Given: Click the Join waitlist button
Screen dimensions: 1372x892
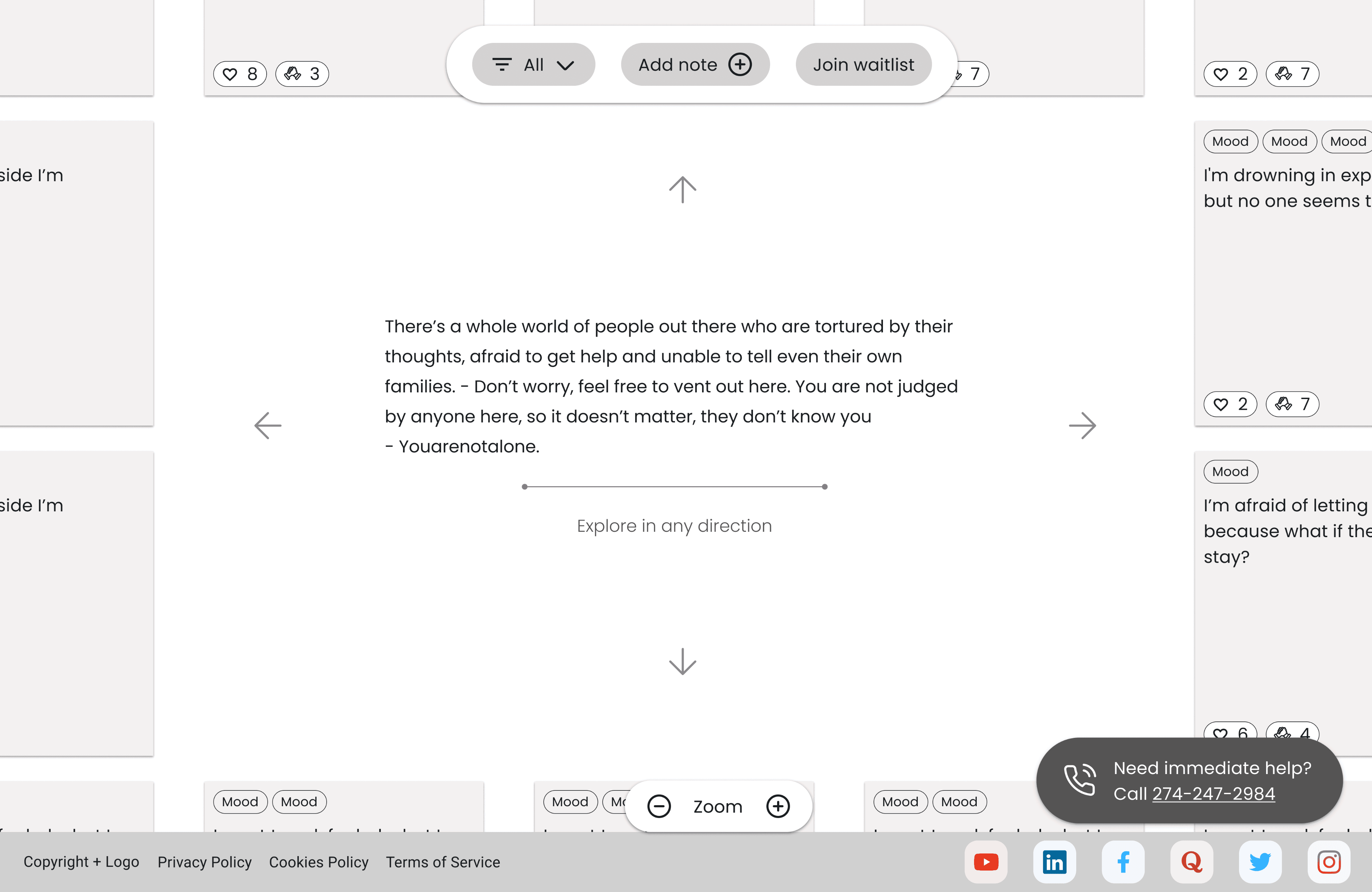Looking at the screenshot, I should point(863,65).
